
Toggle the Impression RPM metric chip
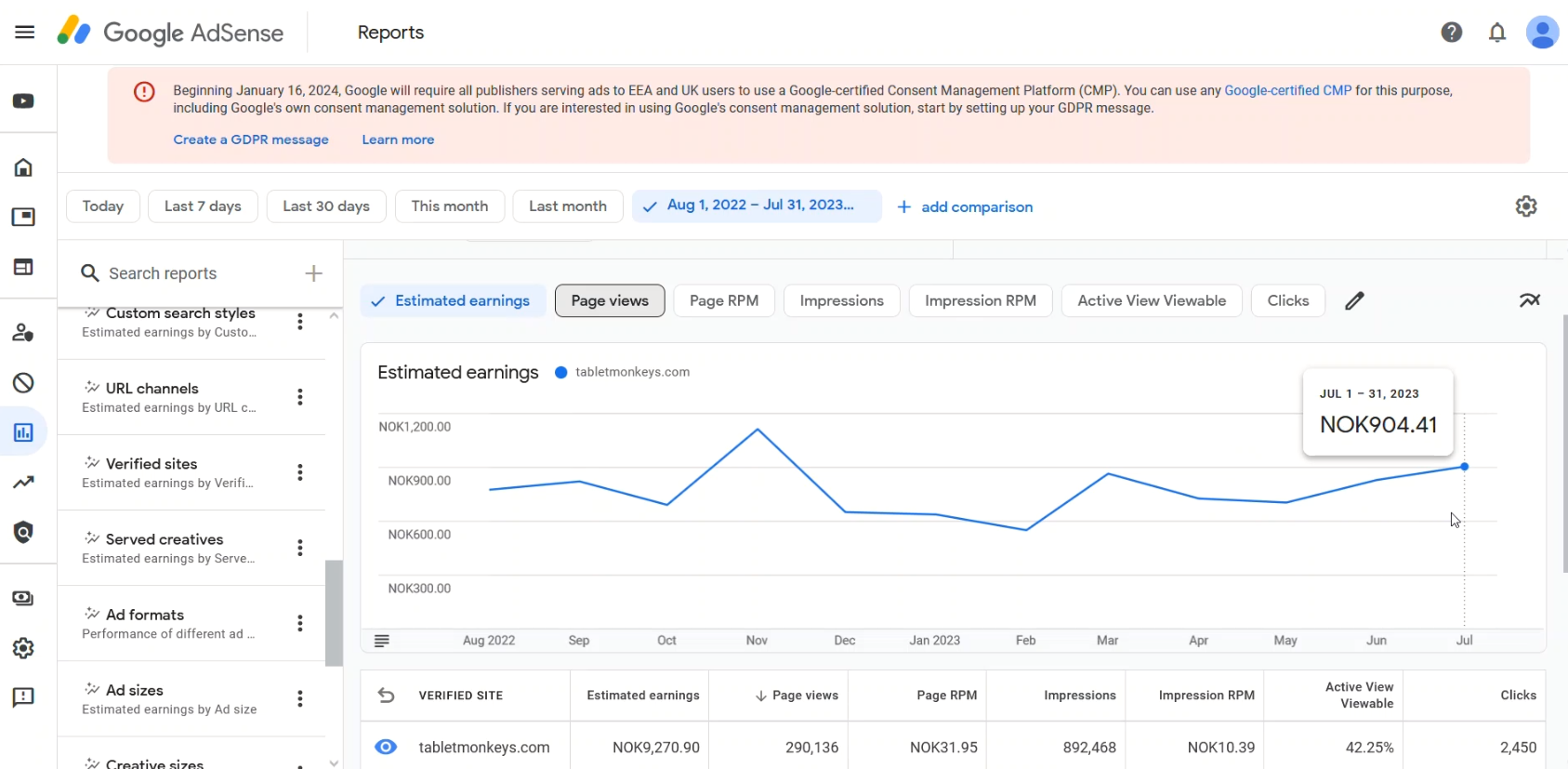pos(981,300)
